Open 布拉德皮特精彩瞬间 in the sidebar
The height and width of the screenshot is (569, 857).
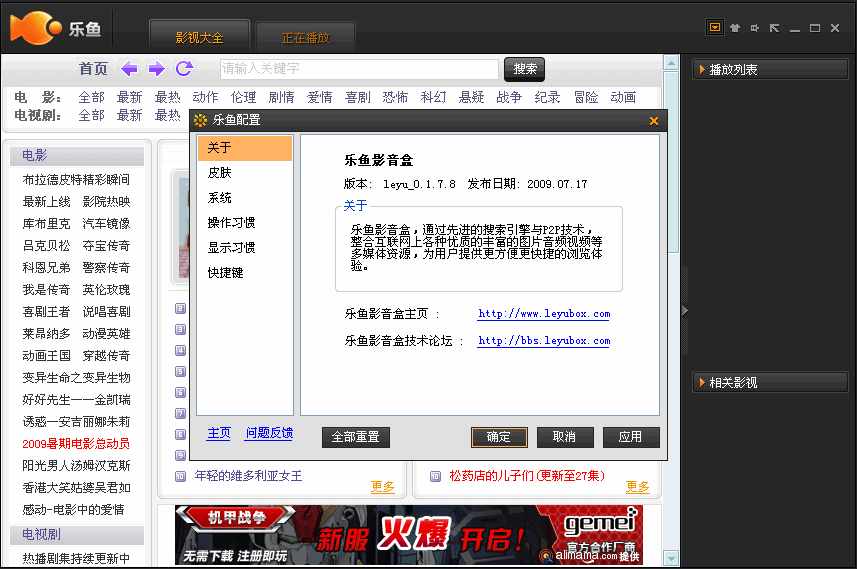pyautogui.click(x=76, y=180)
